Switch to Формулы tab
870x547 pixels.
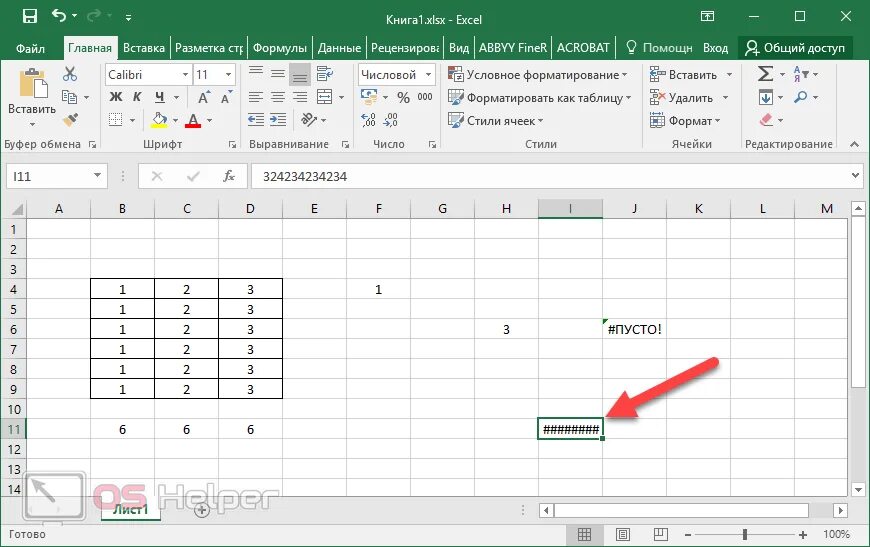pyautogui.click(x=280, y=48)
